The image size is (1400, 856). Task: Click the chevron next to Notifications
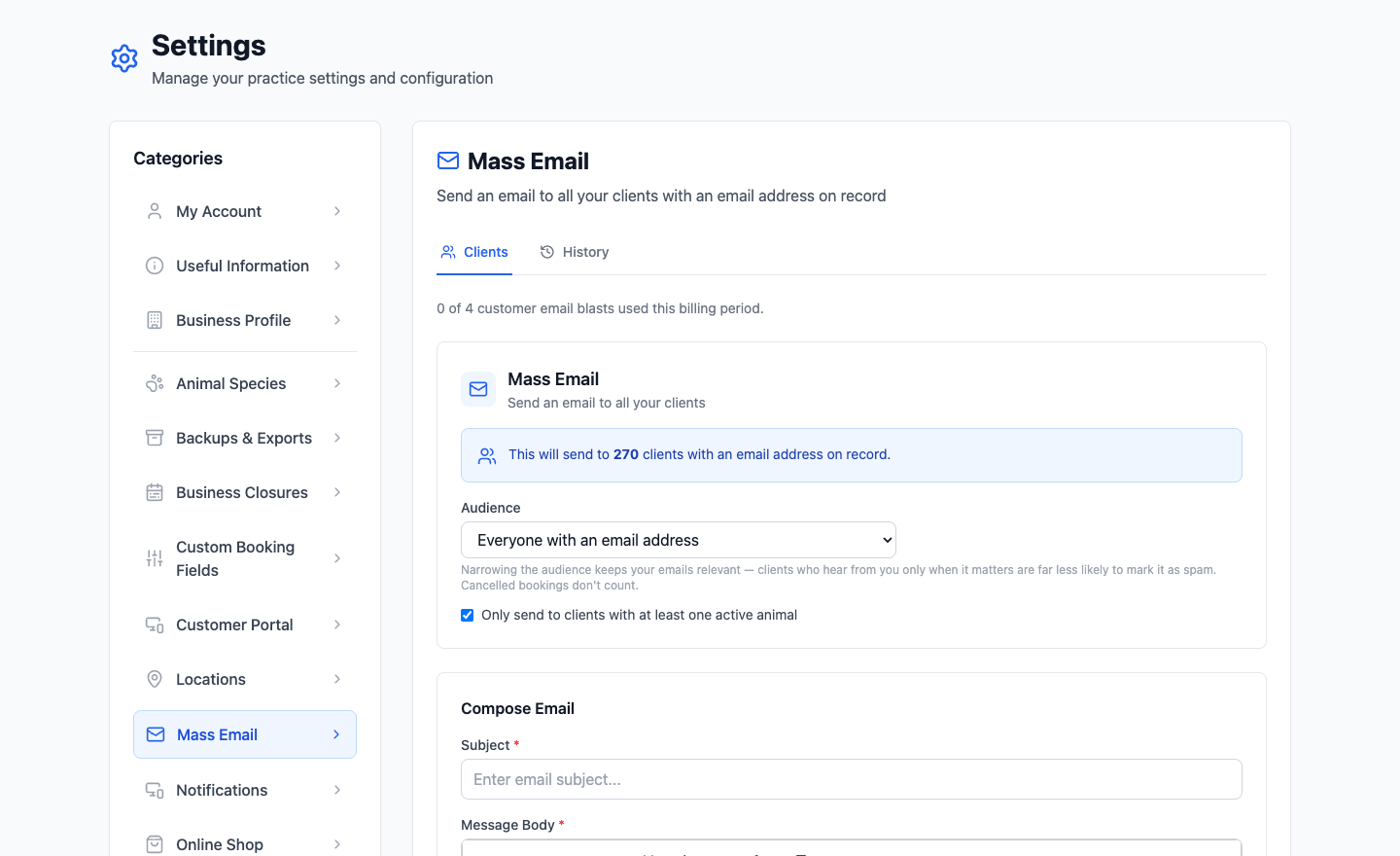tap(337, 790)
